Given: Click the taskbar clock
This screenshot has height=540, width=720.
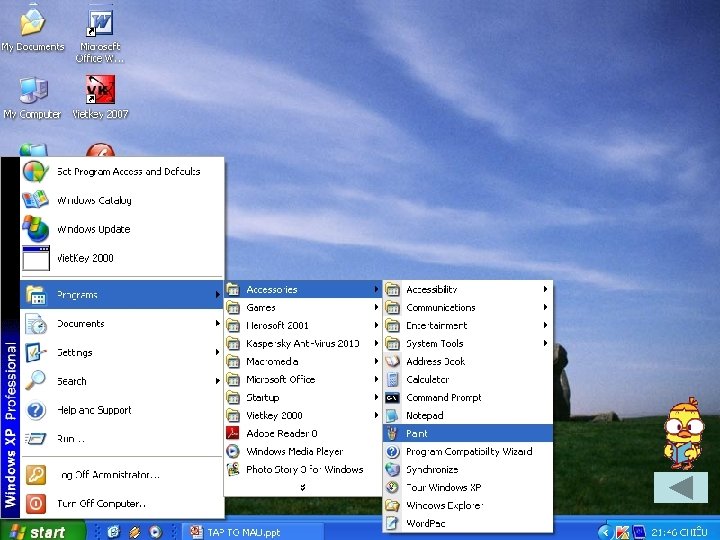Looking at the screenshot, I should point(679,532).
